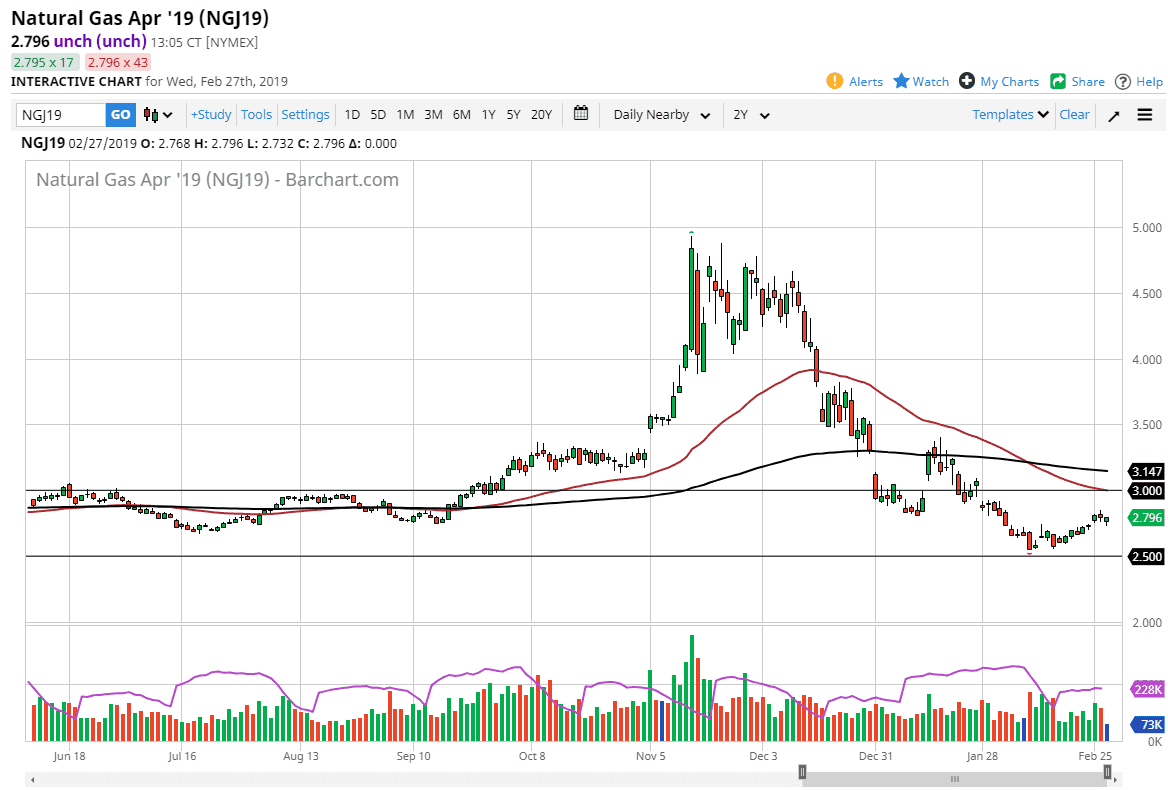Open the Alerts bell icon
The image size is (1168, 790).
(835, 81)
